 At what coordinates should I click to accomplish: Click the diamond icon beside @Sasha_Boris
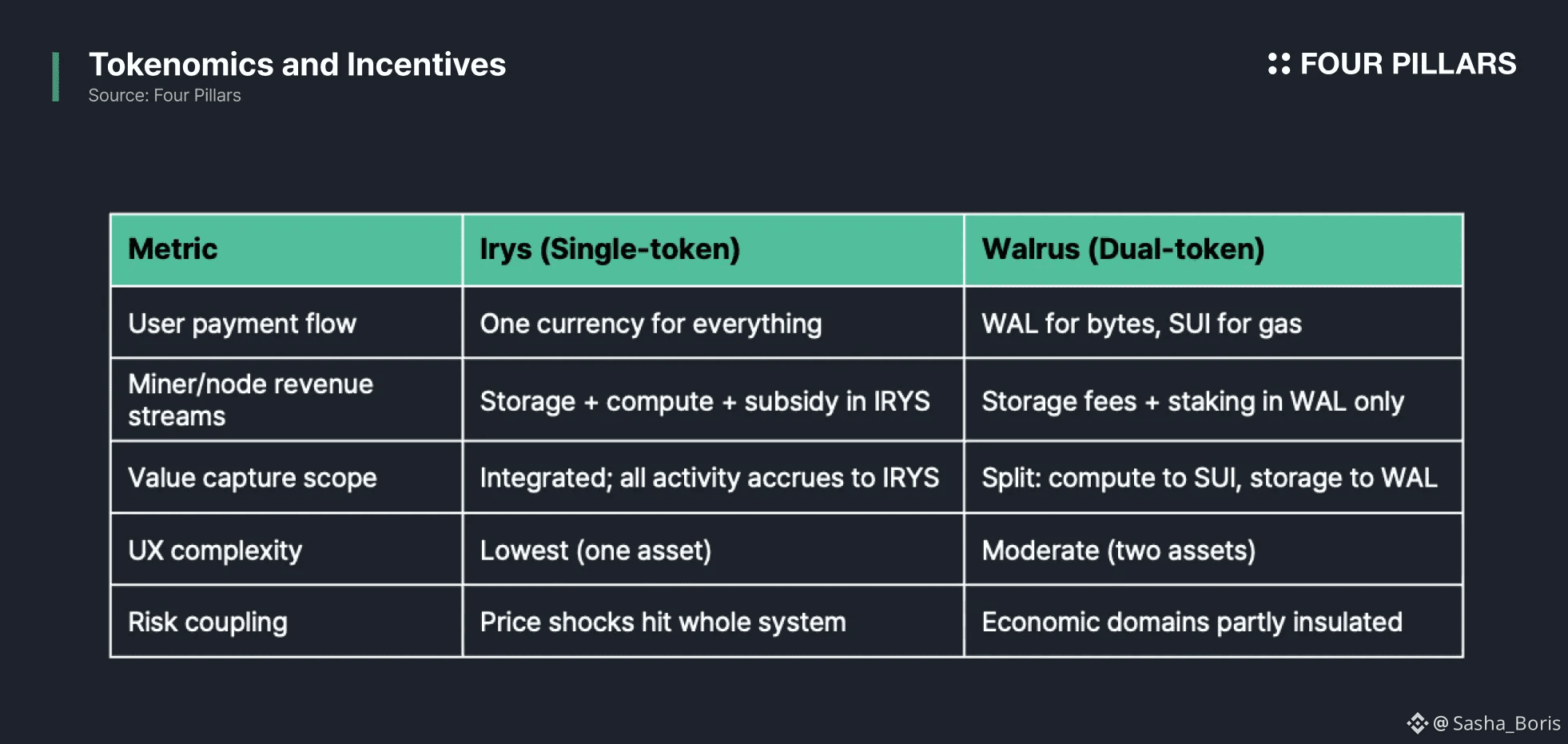pyautogui.click(x=1417, y=723)
